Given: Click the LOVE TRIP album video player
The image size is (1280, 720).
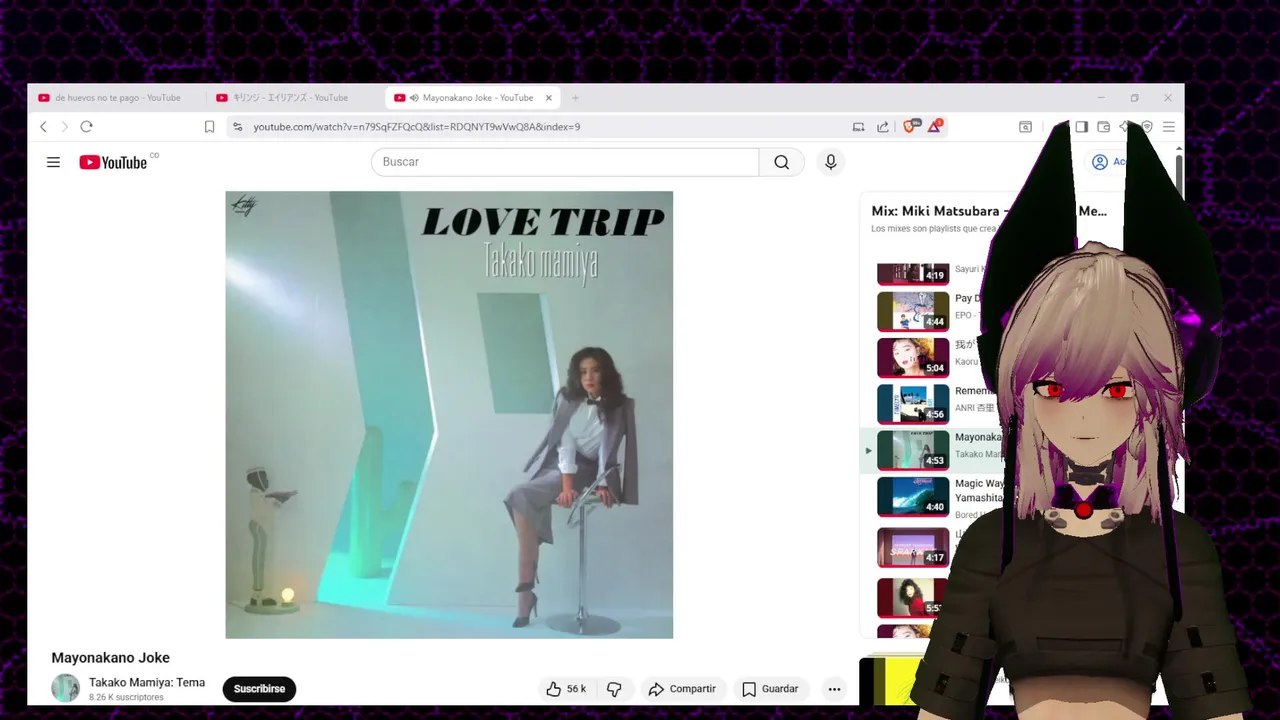Looking at the screenshot, I should coord(449,415).
